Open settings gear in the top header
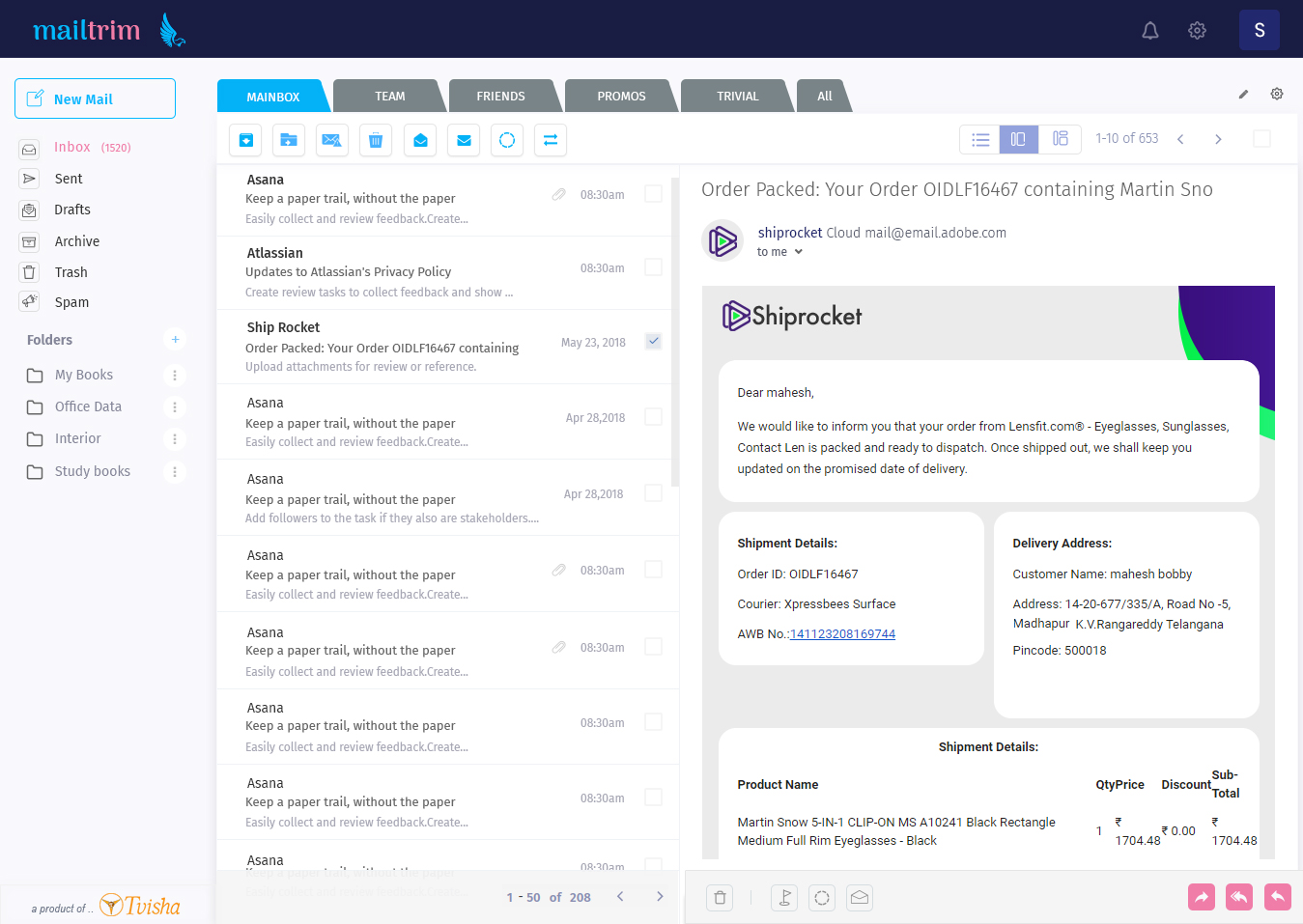This screenshot has width=1303, height=924. 1197,31
